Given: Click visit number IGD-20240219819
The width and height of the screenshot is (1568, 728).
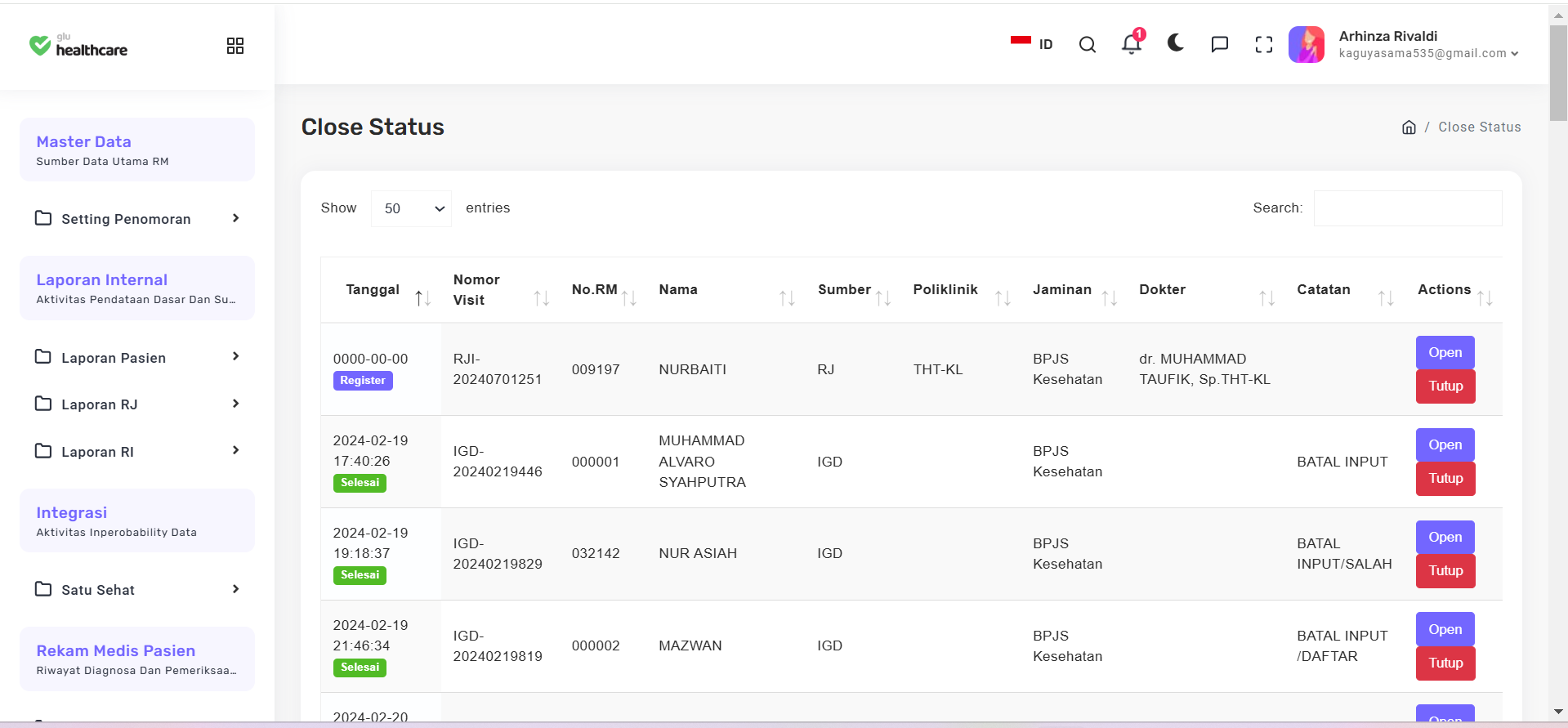Looking at the screenshot, I should pyautogui.click(x=498, y=646).
